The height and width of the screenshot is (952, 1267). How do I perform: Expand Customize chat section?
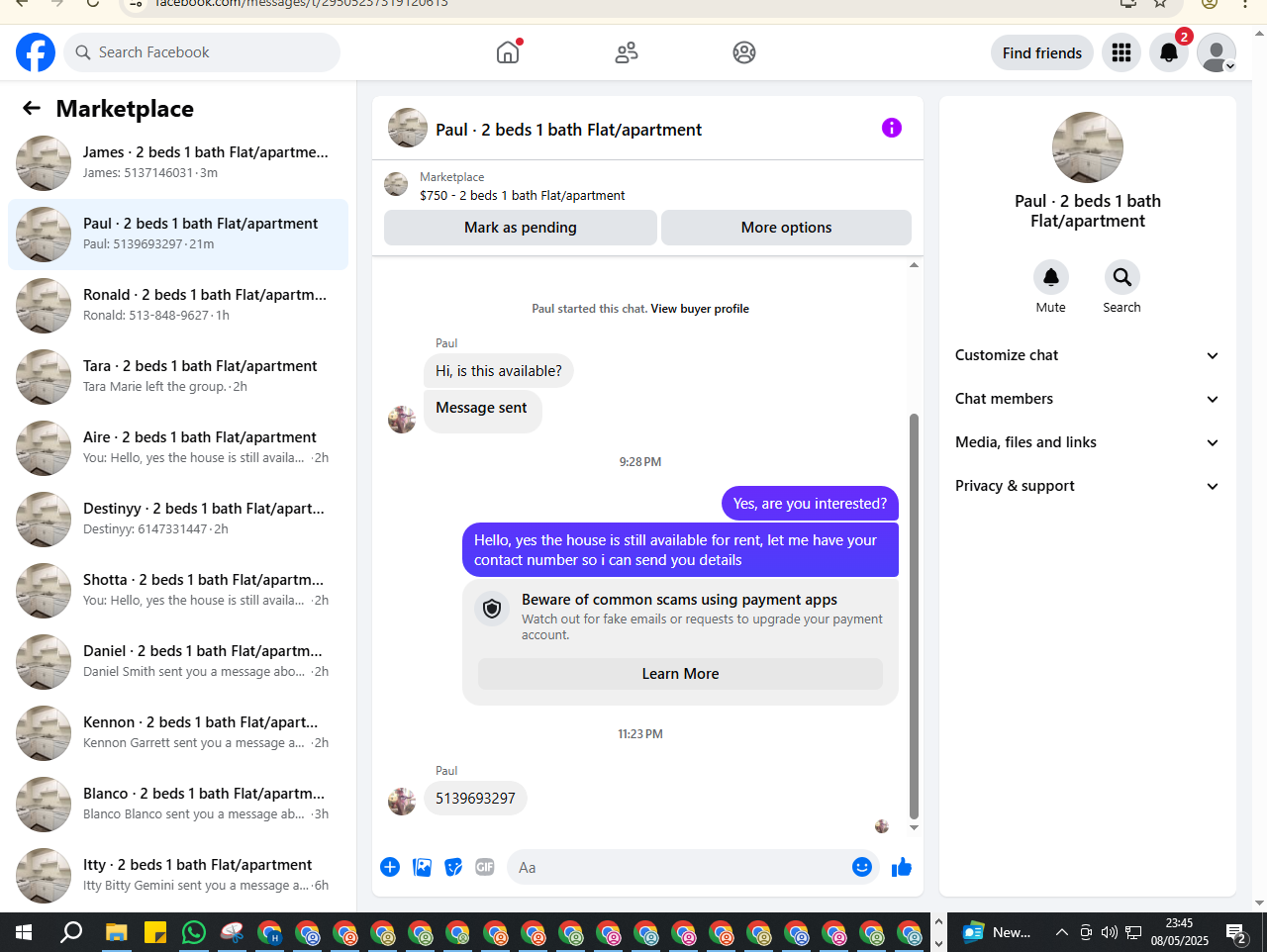pos(1088,355)
